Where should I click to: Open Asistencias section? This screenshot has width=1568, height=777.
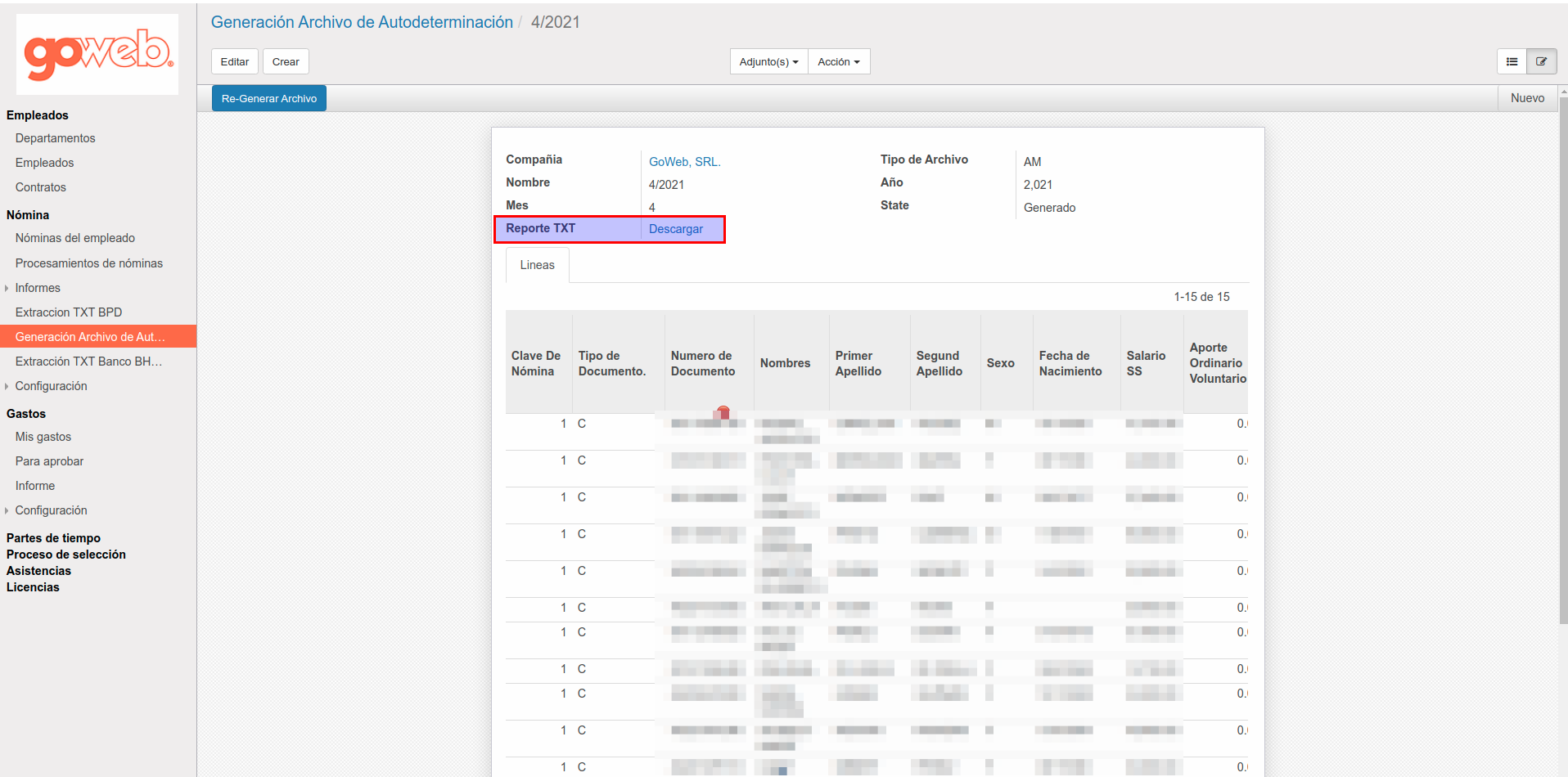pos(38,571)
